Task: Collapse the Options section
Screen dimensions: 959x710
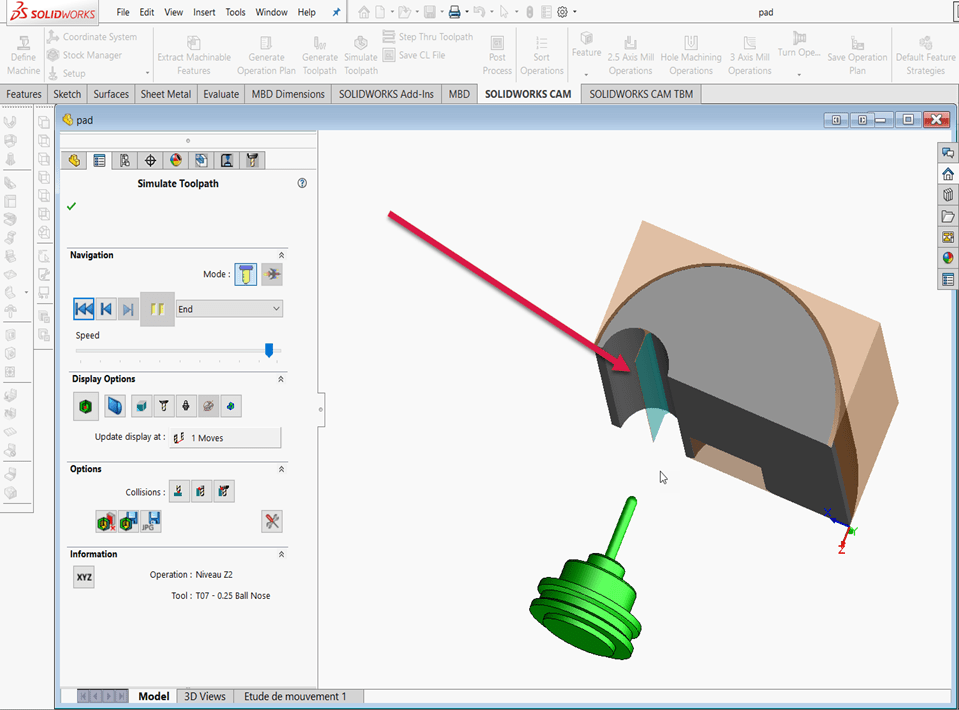Action: (x=281, y=469)
